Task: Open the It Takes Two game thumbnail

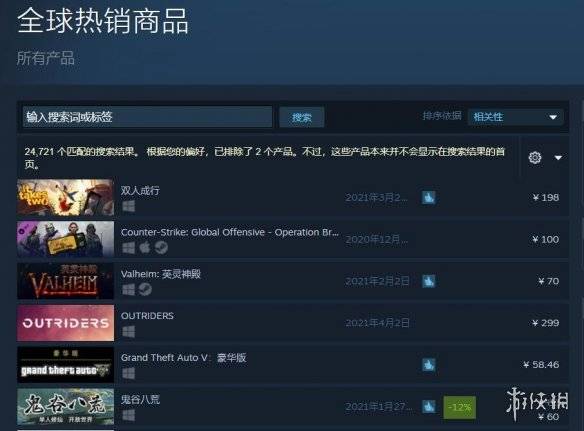Action: pyautogui.click(x=65, y=197)
